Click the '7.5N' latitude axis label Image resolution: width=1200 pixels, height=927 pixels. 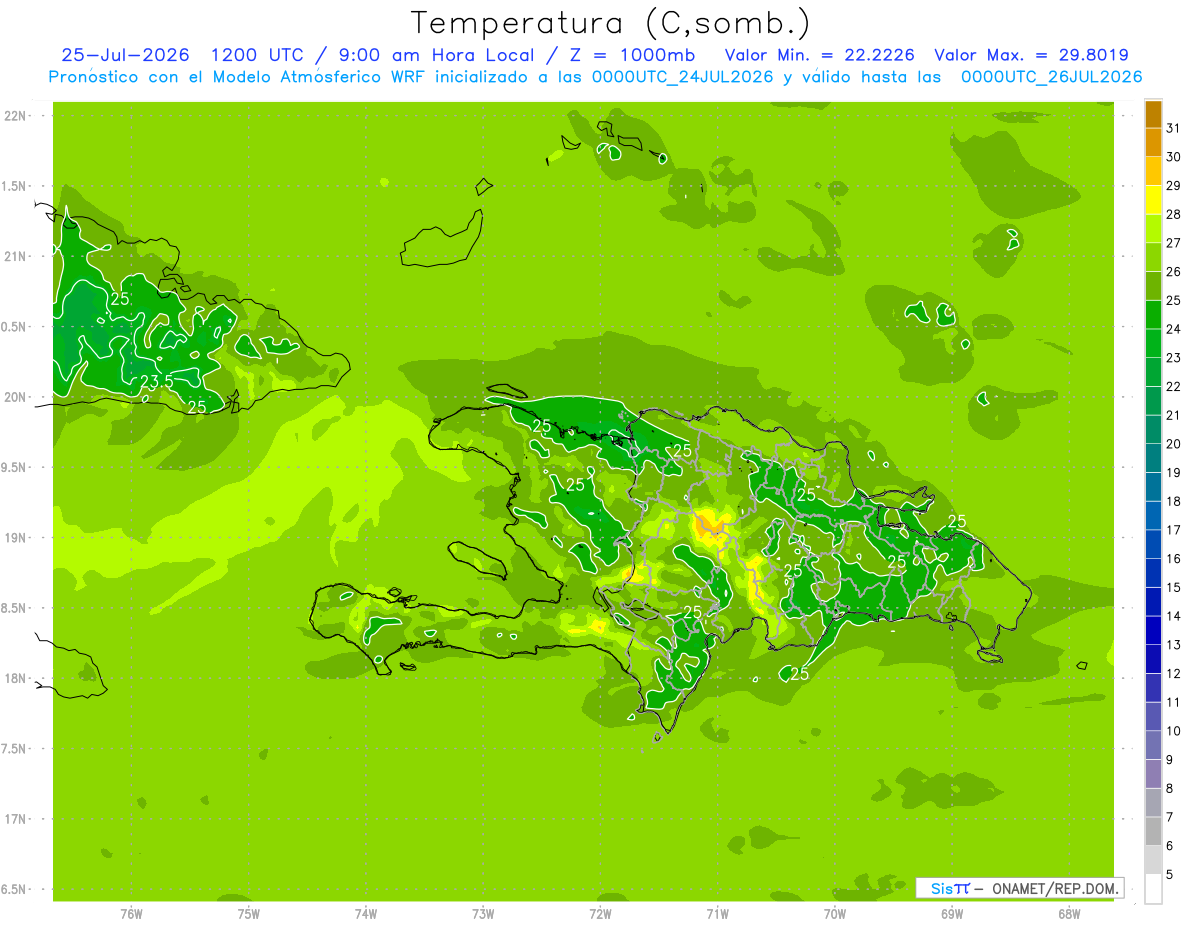(14, 748)
